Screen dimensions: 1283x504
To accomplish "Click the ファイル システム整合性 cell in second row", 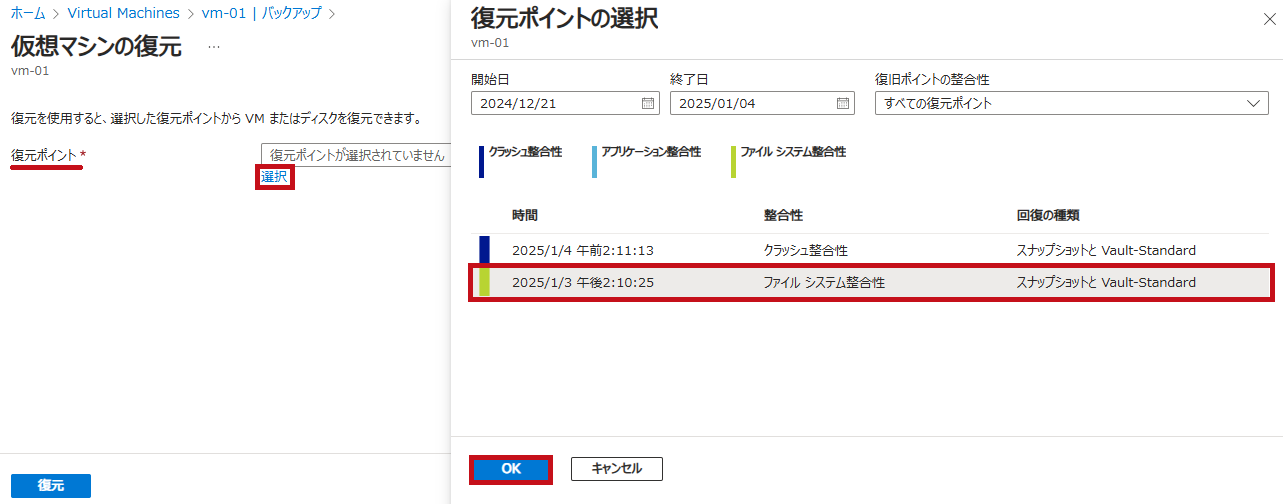I will click(824, 283).
